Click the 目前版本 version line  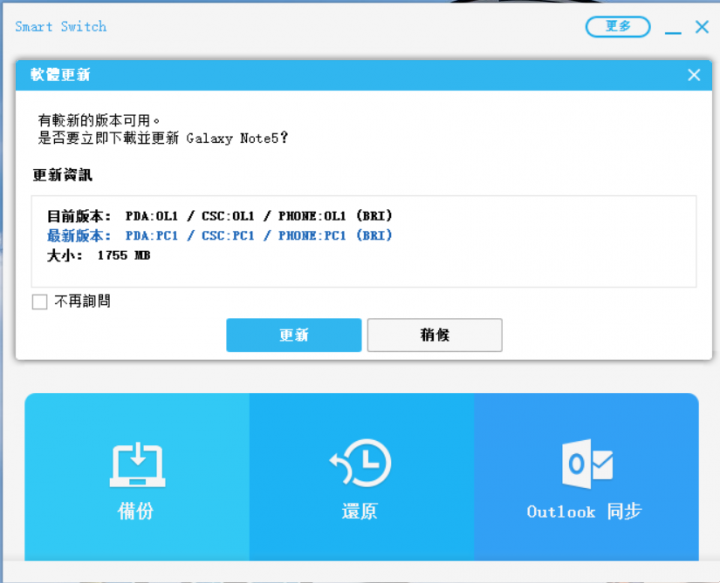(x=220, y=216)
